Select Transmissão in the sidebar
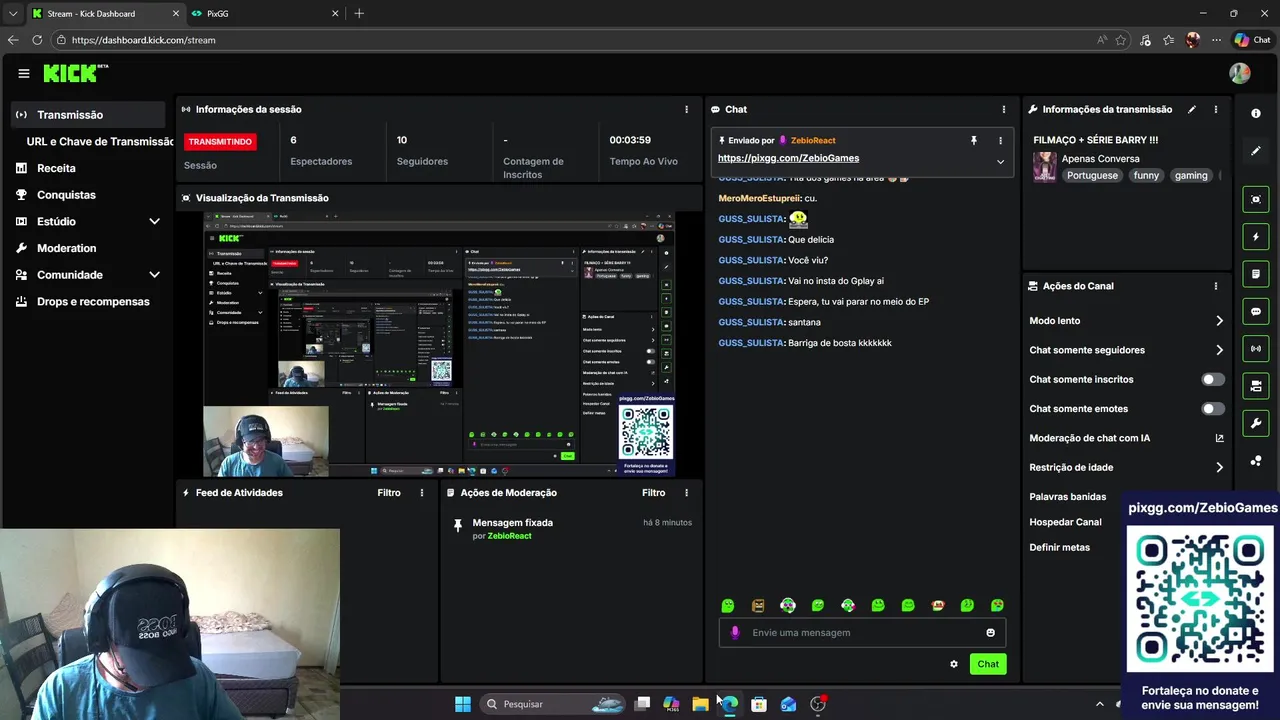Image resolution: width=1280 pixels, height=720 pixels. point(88,115)
